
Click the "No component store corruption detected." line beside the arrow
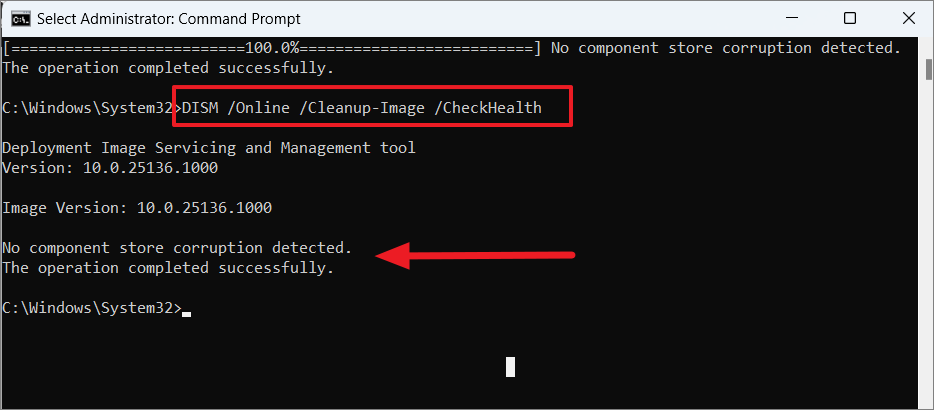tap(178, 247)
